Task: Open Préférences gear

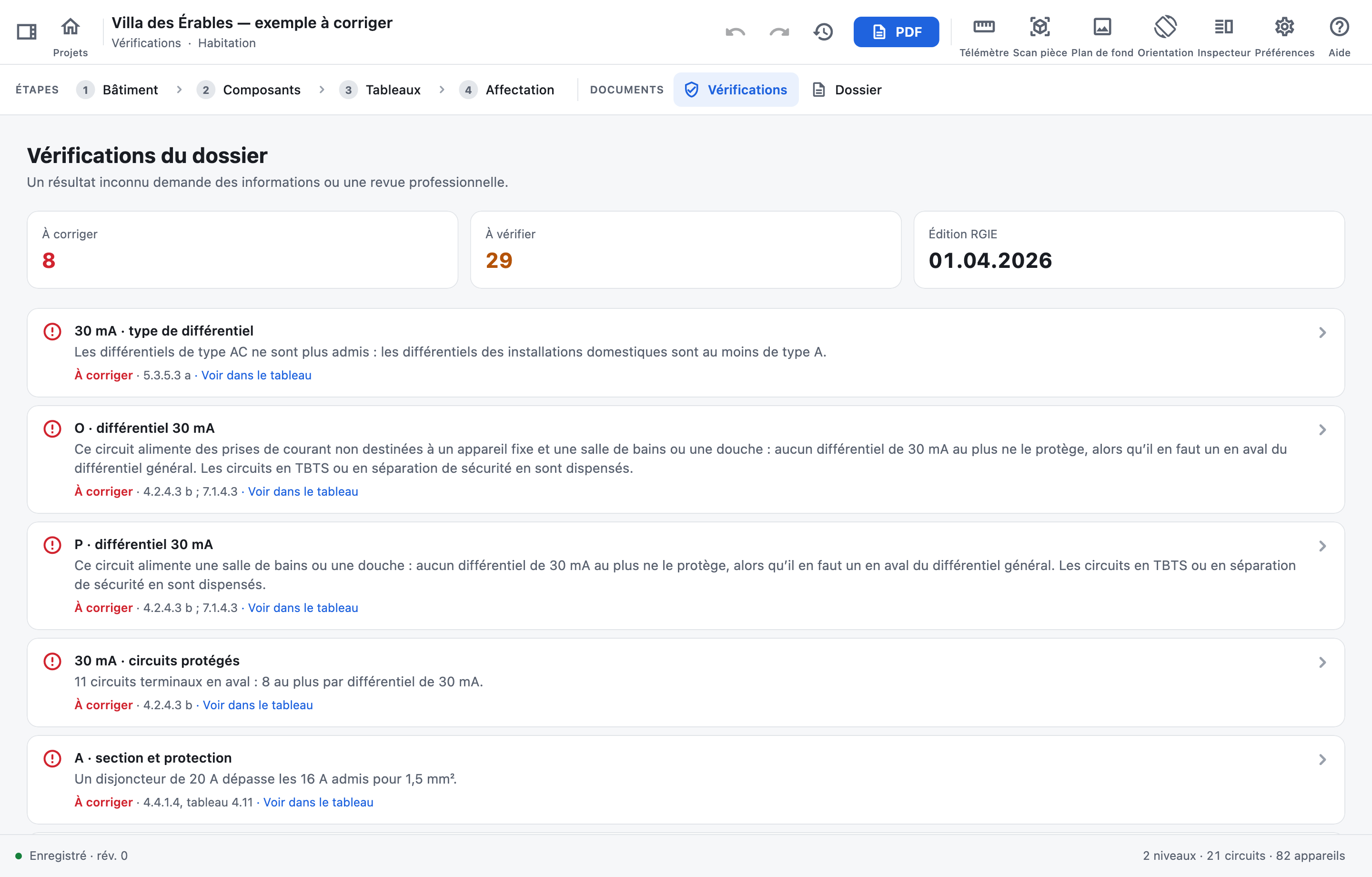Action: click(x=1284, y=26)
